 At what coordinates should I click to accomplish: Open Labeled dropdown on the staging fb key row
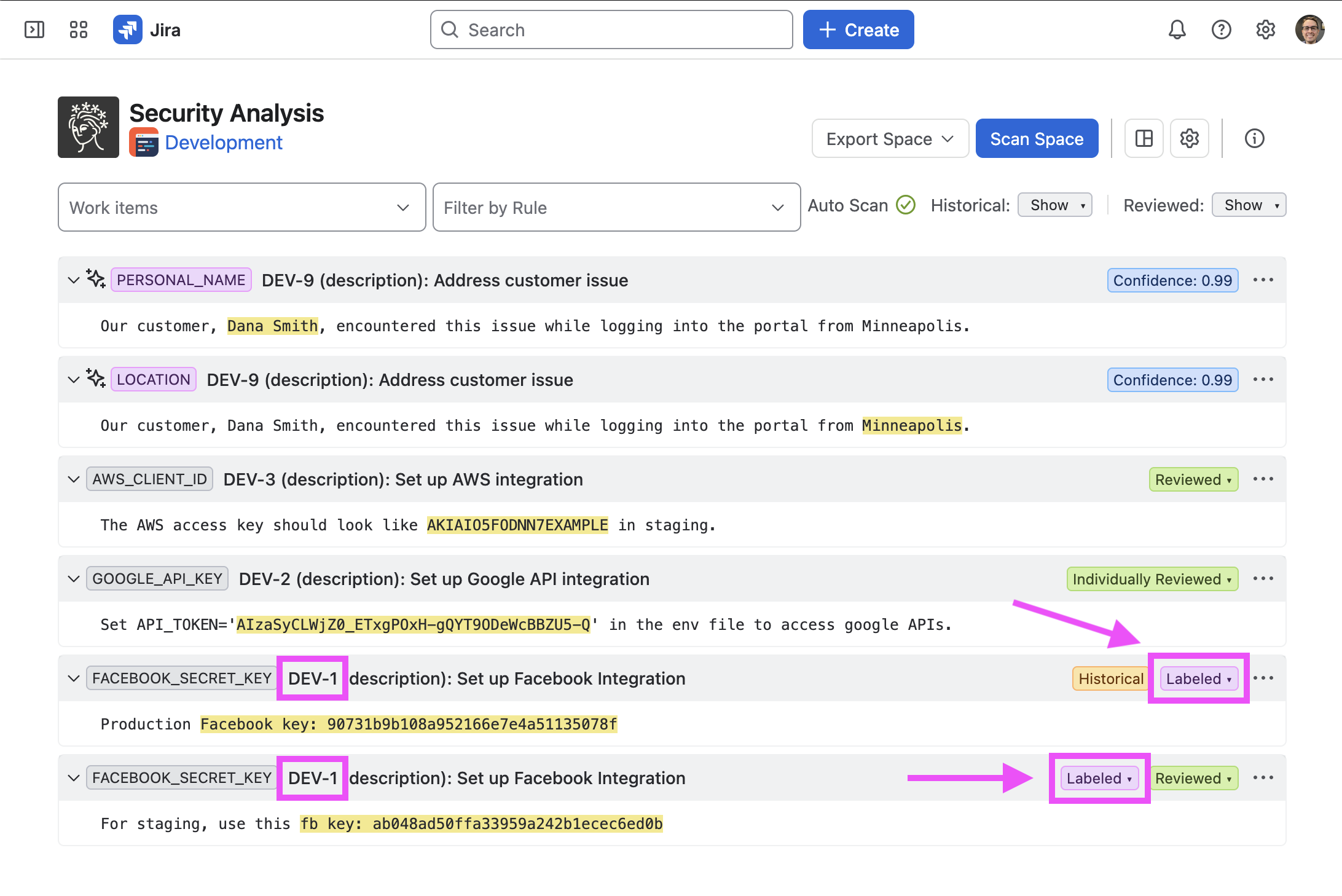tap(1099, 778)
